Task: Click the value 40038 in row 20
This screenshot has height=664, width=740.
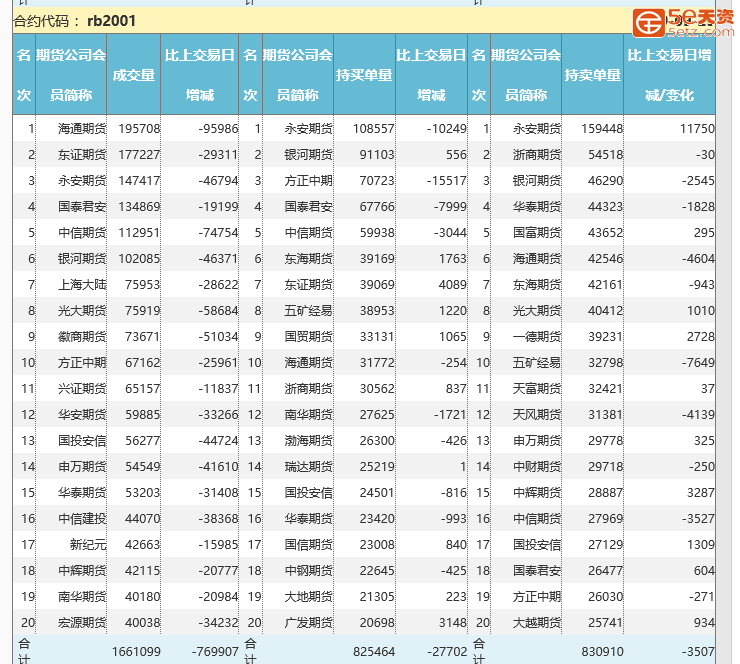Action: click(143, 622)
